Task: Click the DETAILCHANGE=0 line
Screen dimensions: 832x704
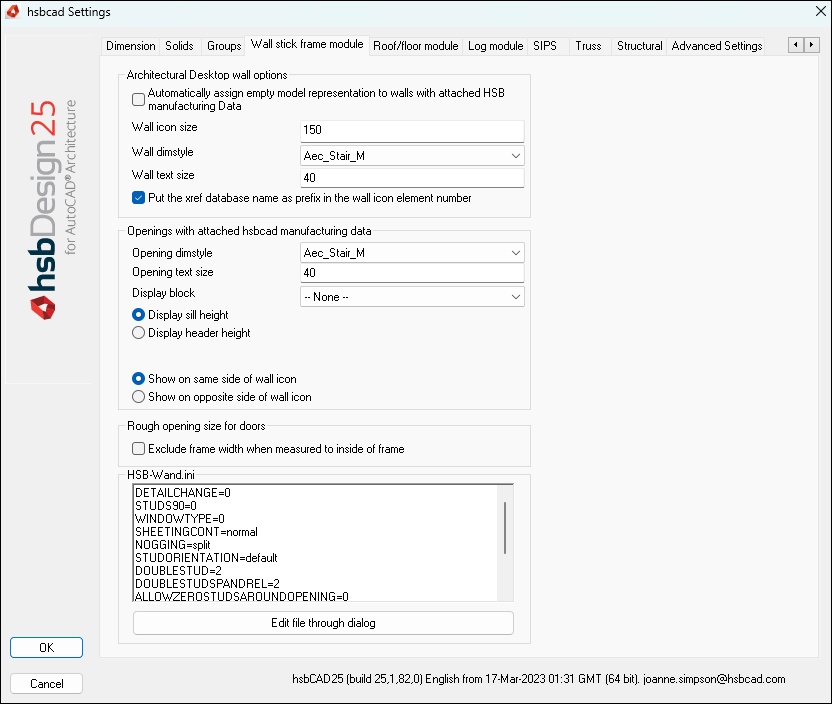Action: [x=183, y=493]
